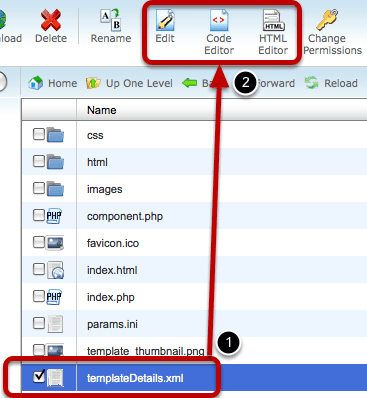The height and width of the screenshot is (398, 367).
Task: Click the document icon for templateDetails.xml
Action: [55, 378]
